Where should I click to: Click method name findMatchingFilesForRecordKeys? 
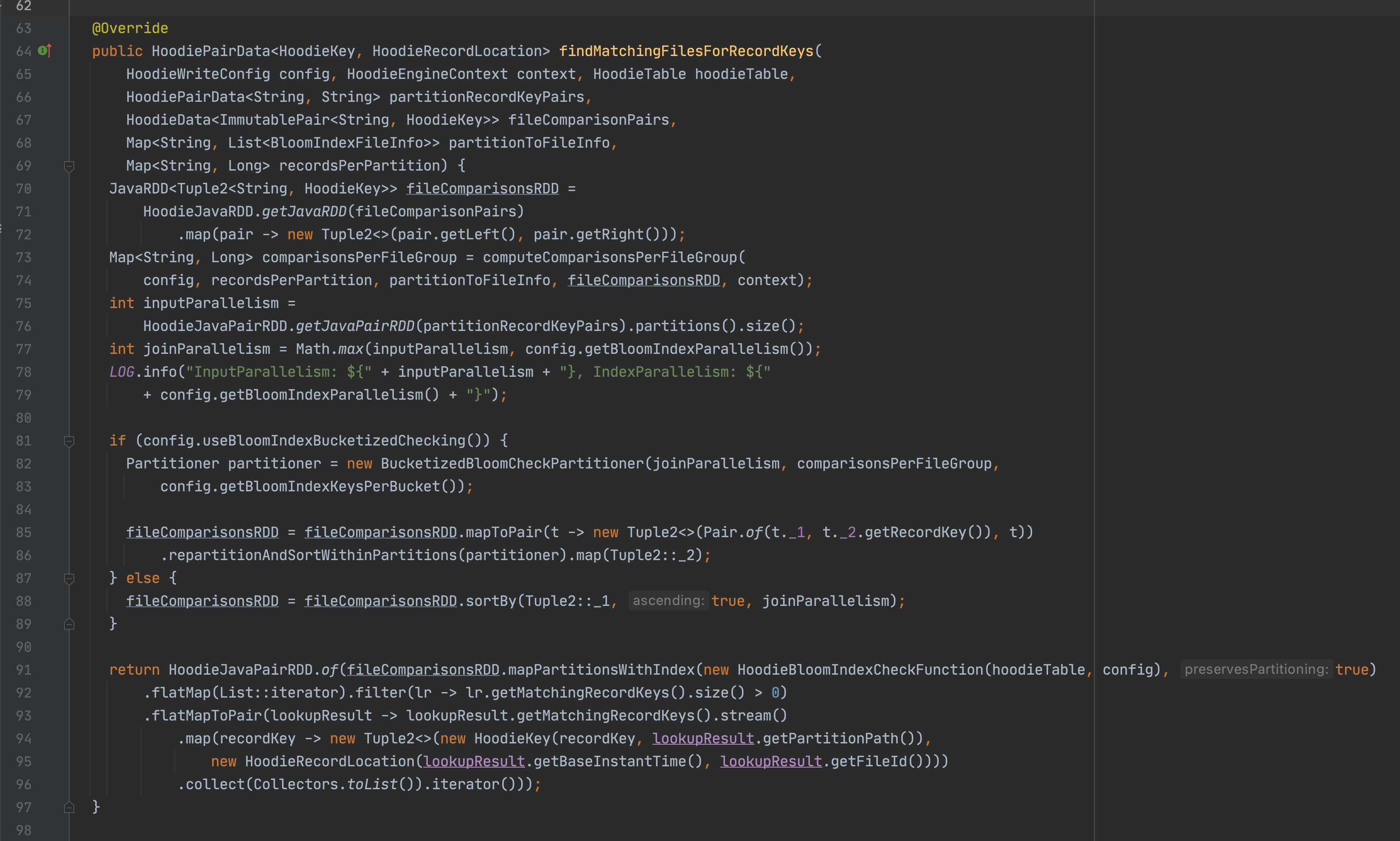[x=686, y=51]
